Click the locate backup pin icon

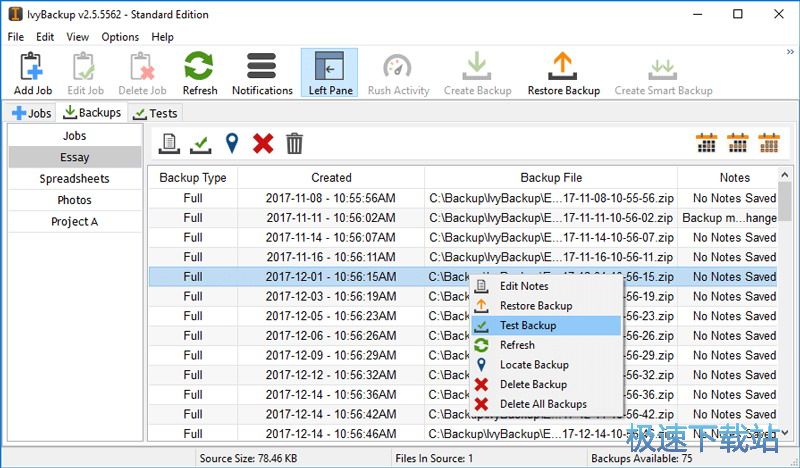[x=232, y=144]
